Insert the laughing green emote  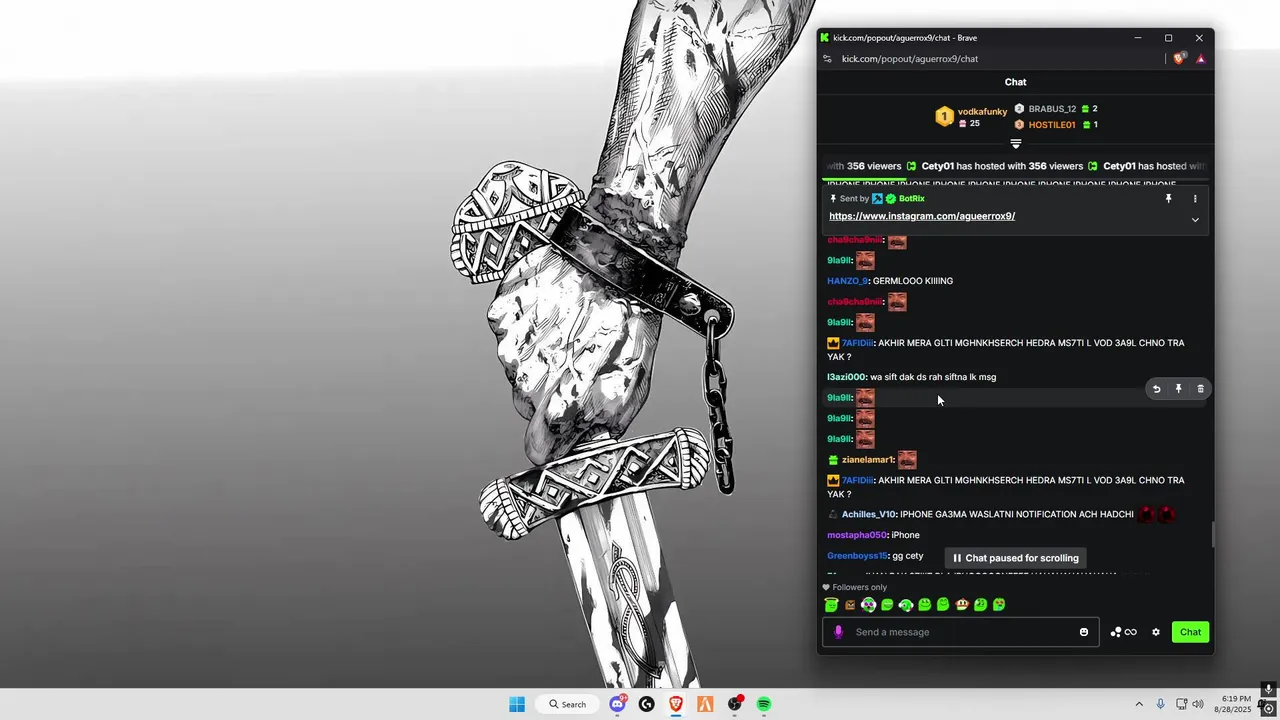click(x=887, y=604)
